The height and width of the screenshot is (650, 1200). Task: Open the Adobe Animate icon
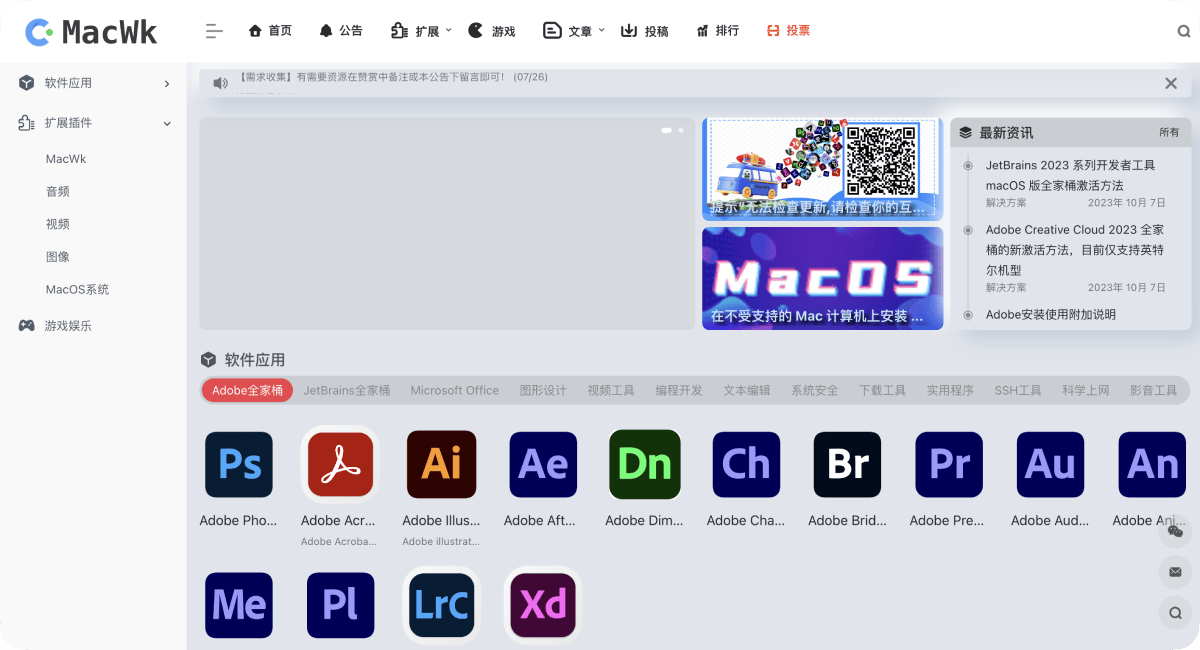pyautogui.click(x=1152, y=465)
